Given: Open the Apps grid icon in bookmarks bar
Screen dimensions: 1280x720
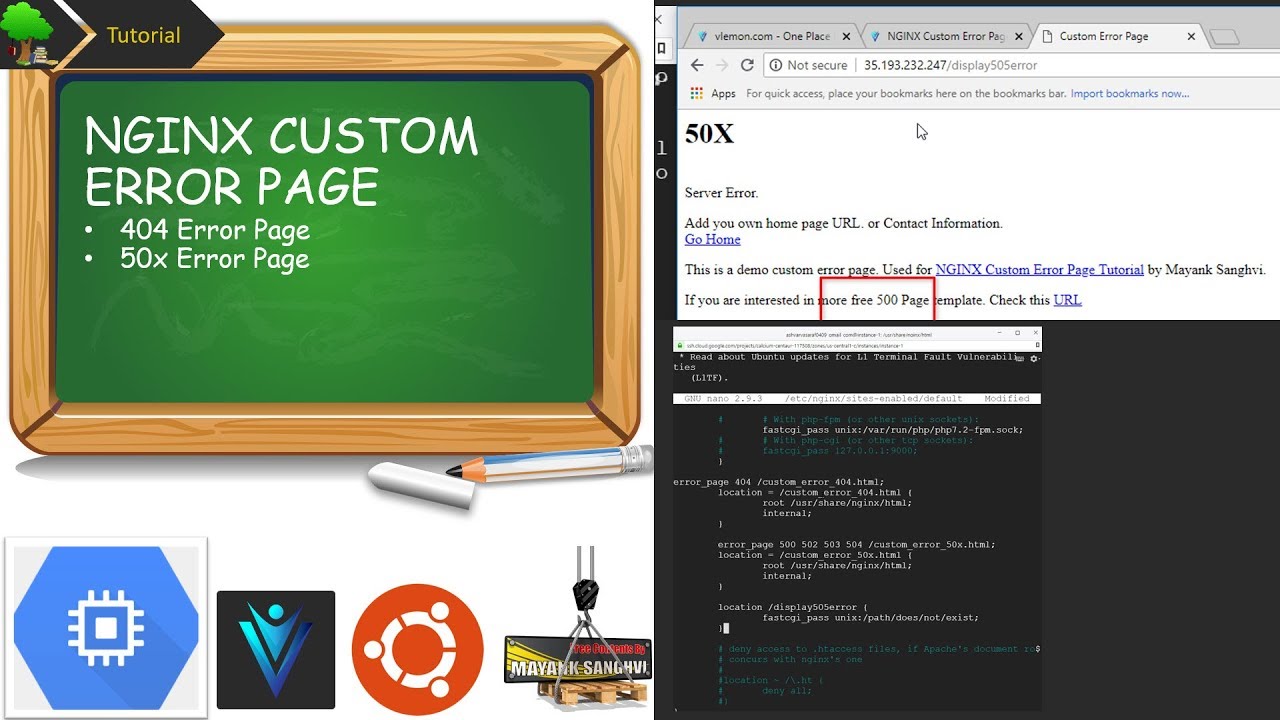Looking at the screenshot, I should 697,93.
